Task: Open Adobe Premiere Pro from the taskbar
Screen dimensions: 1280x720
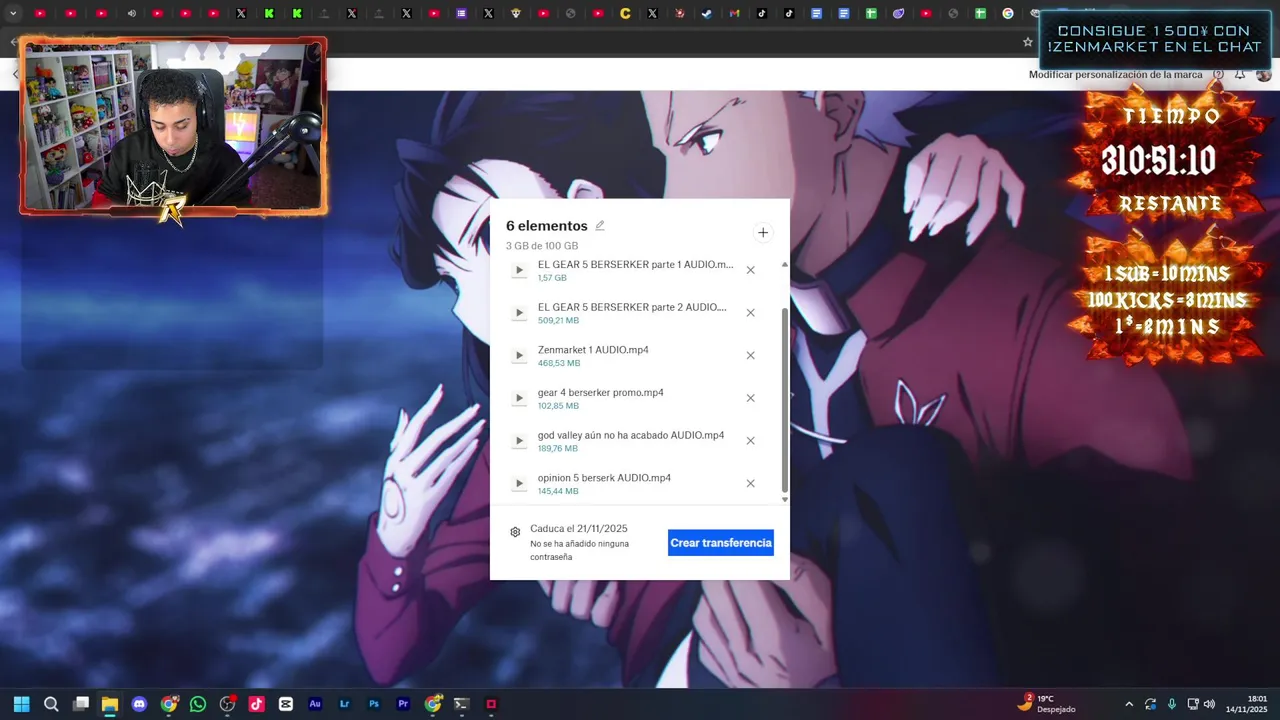Action: [x=403, y=704]
